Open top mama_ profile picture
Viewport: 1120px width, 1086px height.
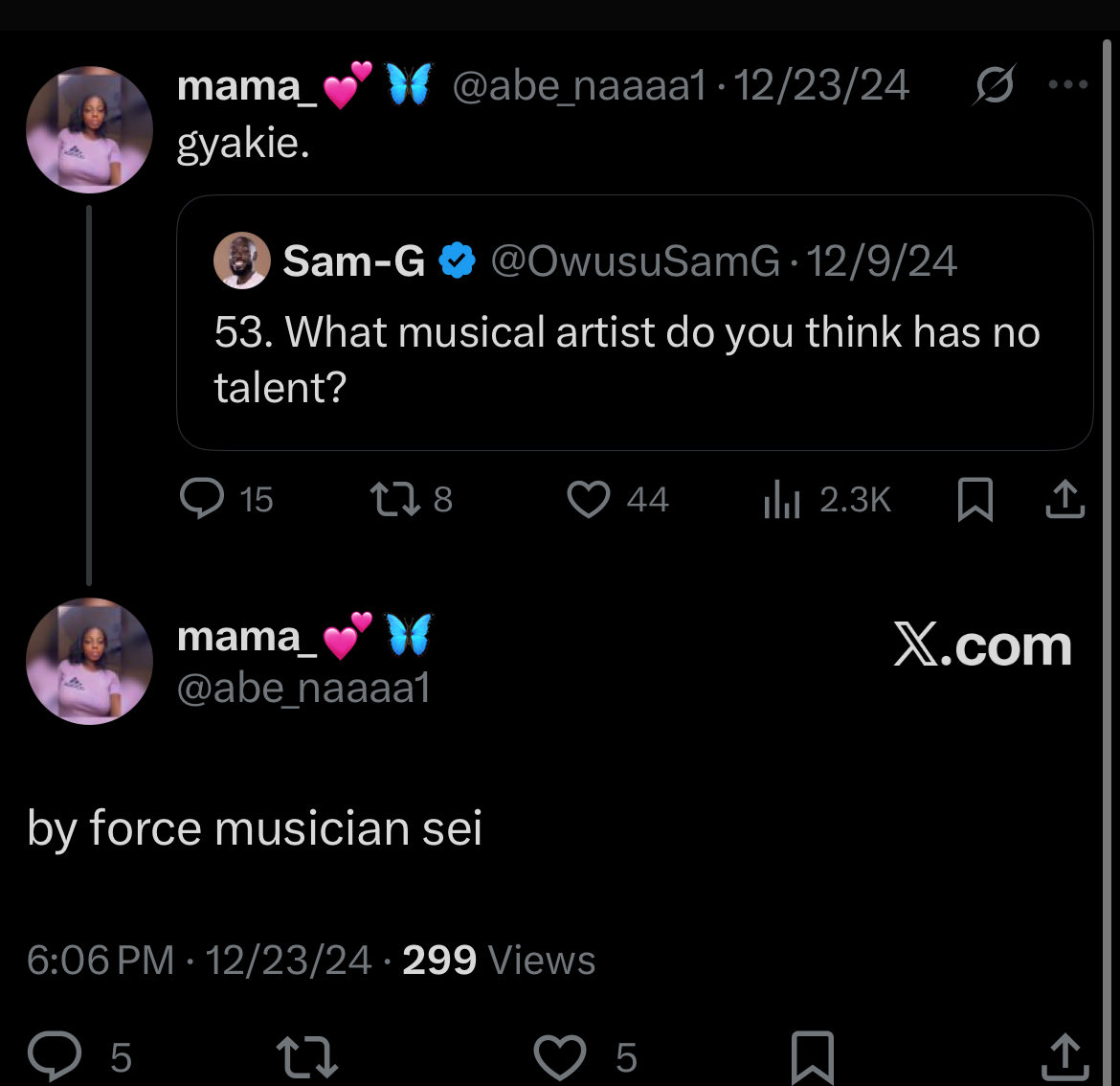[x=89, y=130]
